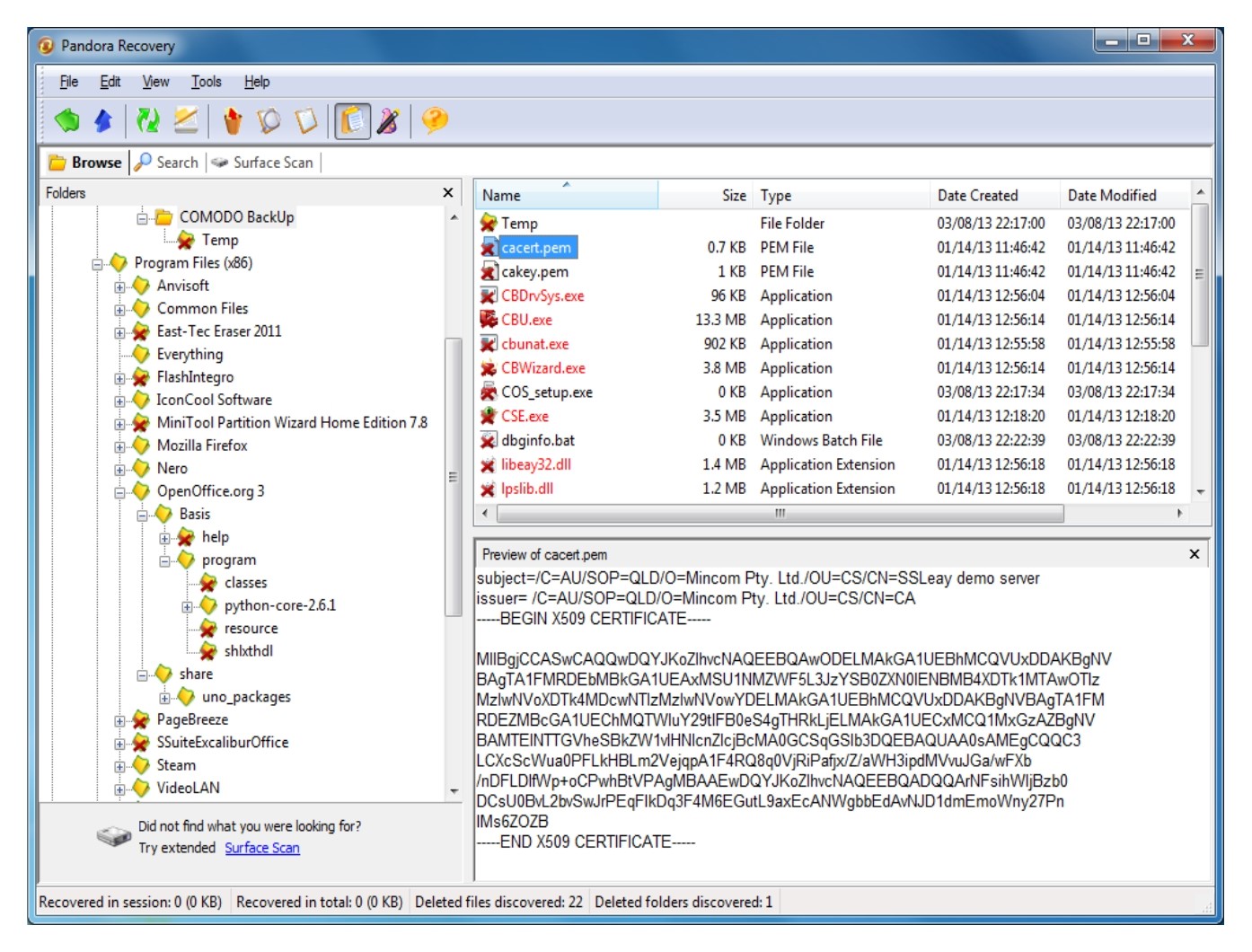The width and height of the screenshot is (1252, 952).
Task: Open the View menu
Action: pos(155,82)
